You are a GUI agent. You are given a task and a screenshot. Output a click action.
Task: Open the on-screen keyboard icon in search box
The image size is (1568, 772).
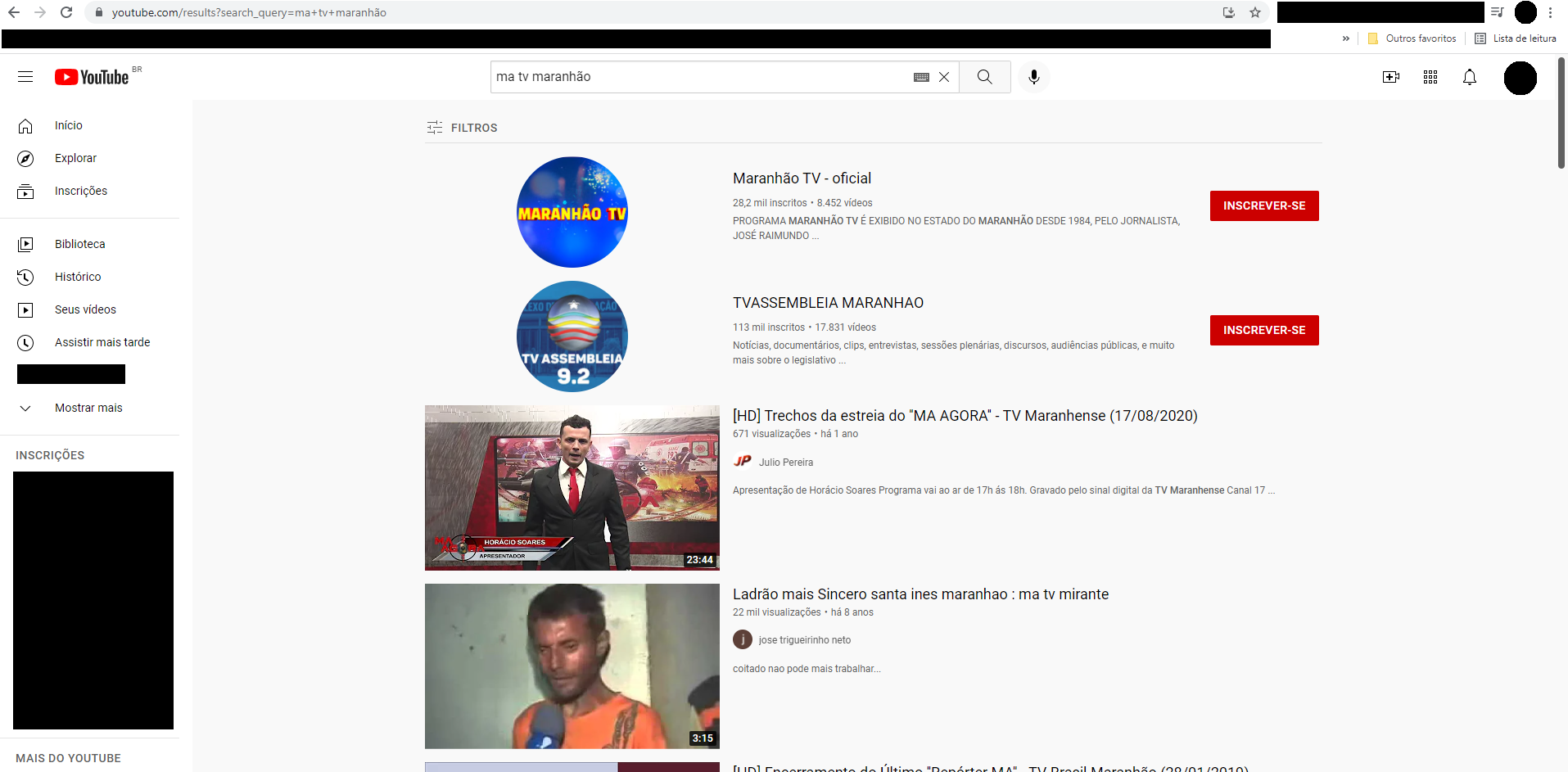(x=921, y=77)
